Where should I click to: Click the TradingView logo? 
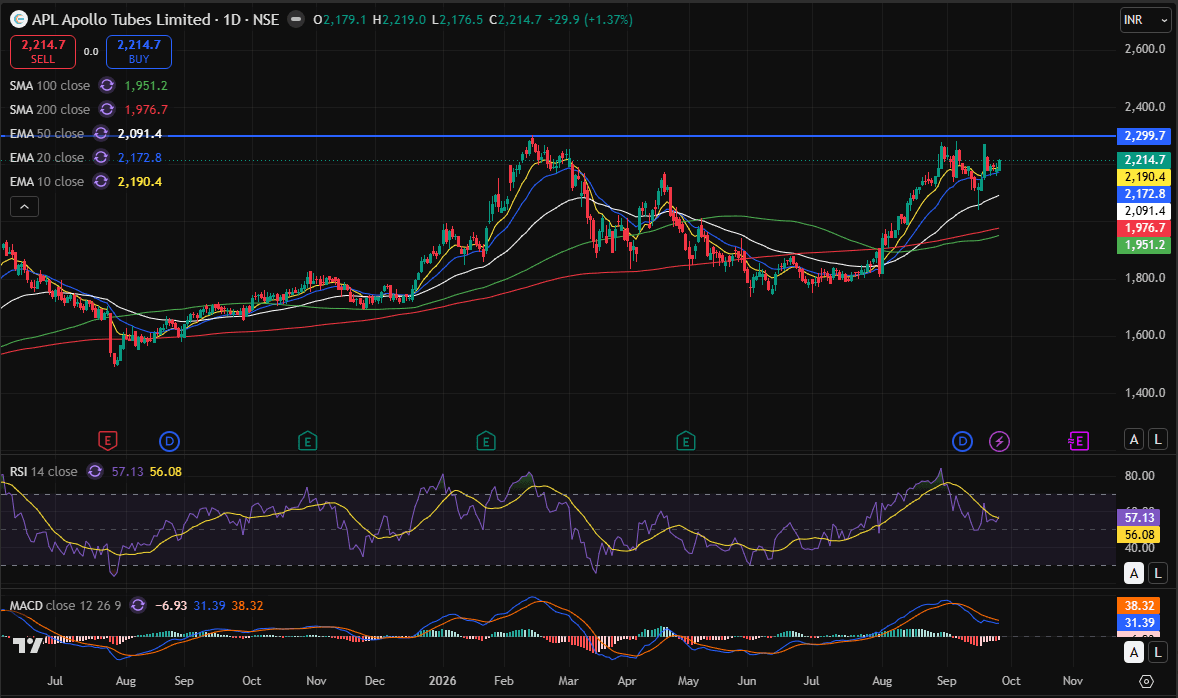(x=27, y=645)
